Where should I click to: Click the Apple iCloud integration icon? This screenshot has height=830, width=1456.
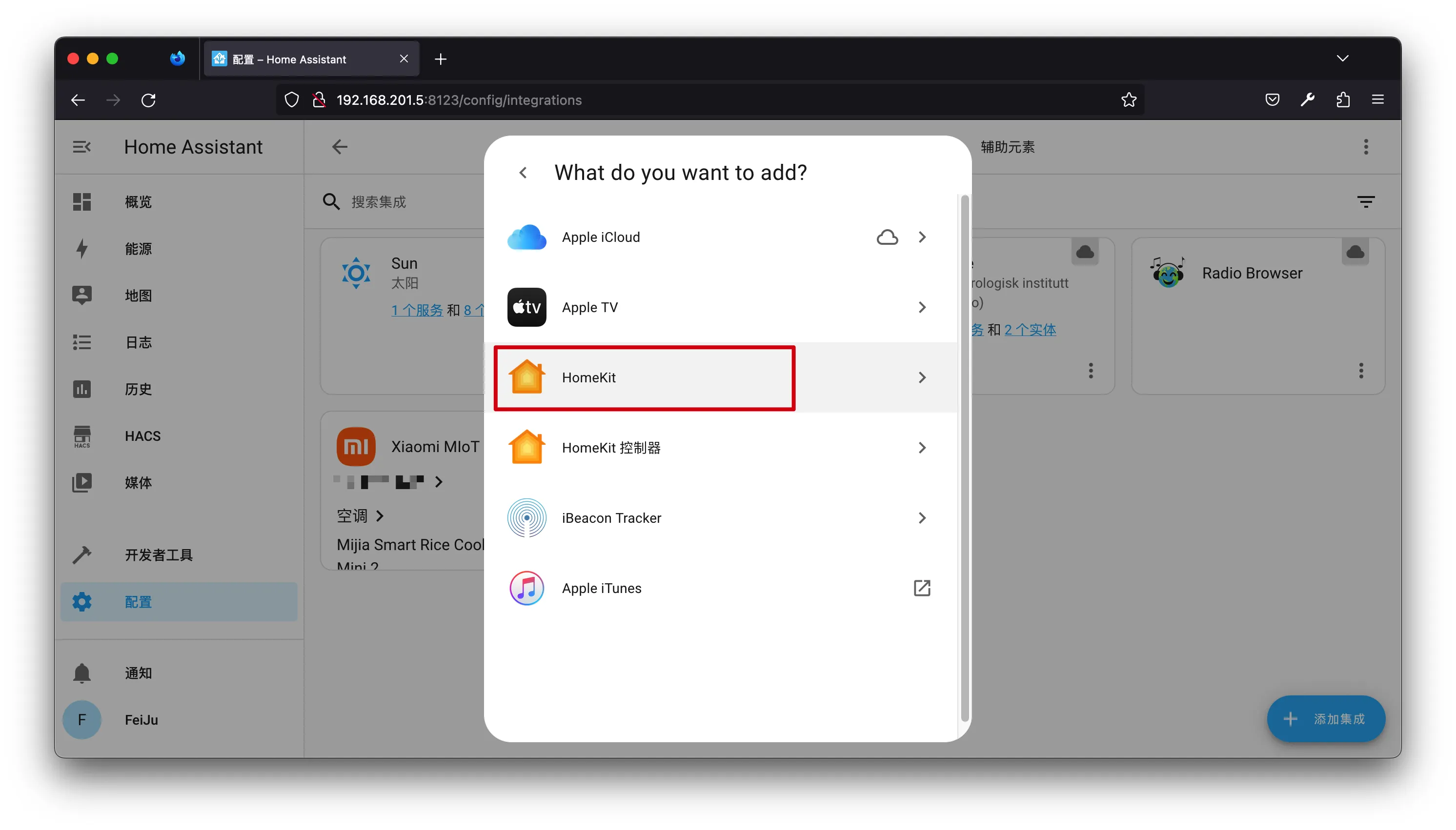pos(526,237)
